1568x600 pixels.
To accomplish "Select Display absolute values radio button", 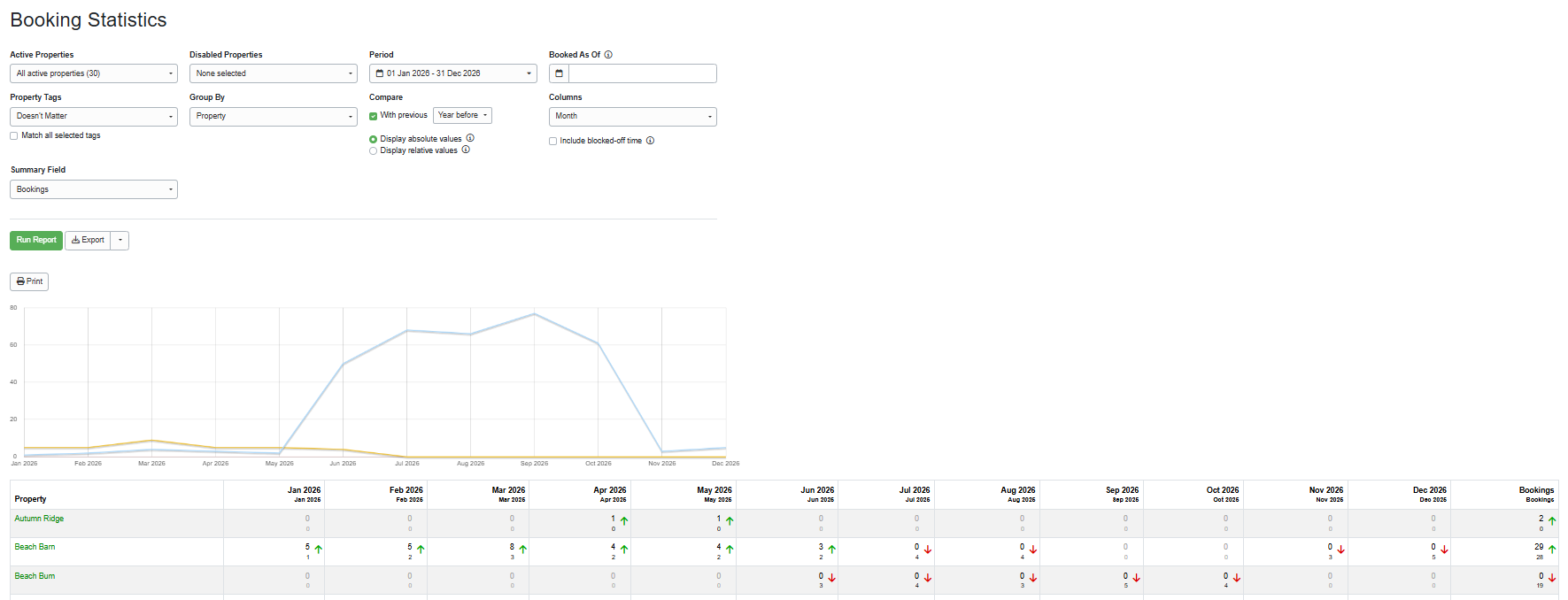I will coord(374,139).
